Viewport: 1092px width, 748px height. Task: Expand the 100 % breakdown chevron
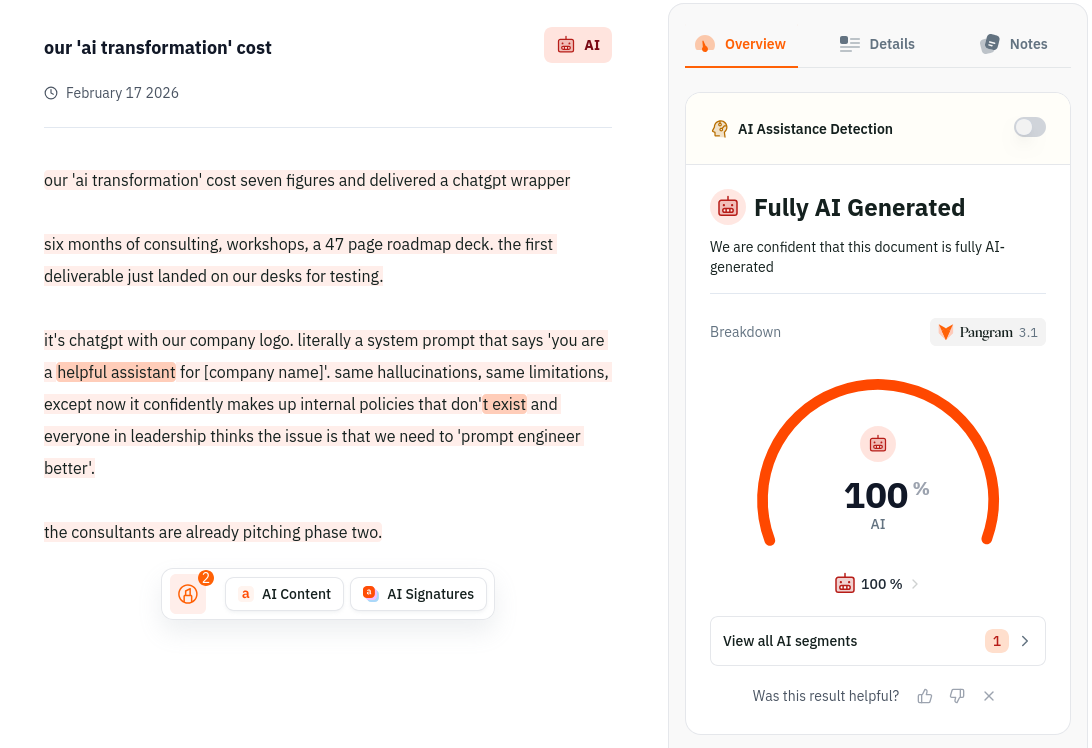point(915,584)
